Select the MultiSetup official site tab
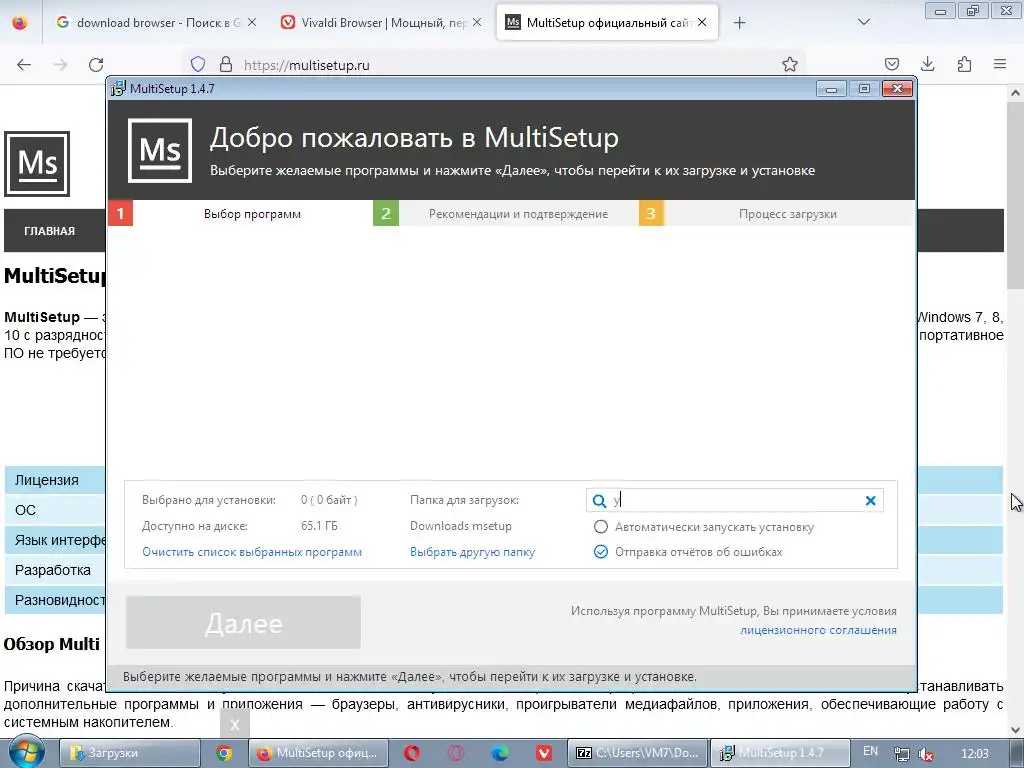The width and height of the screenshot is (1024, 768). coord(607,23)
